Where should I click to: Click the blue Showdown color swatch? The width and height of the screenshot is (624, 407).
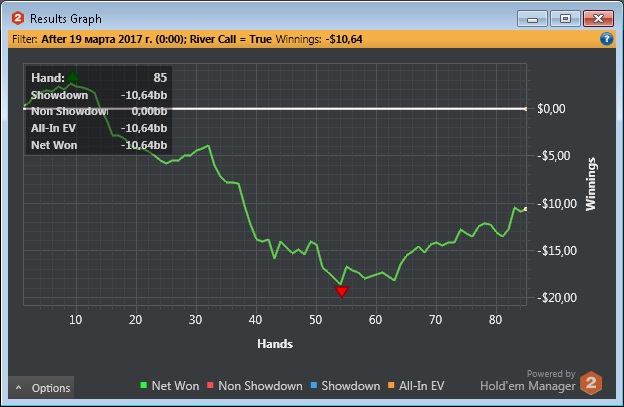314,385
